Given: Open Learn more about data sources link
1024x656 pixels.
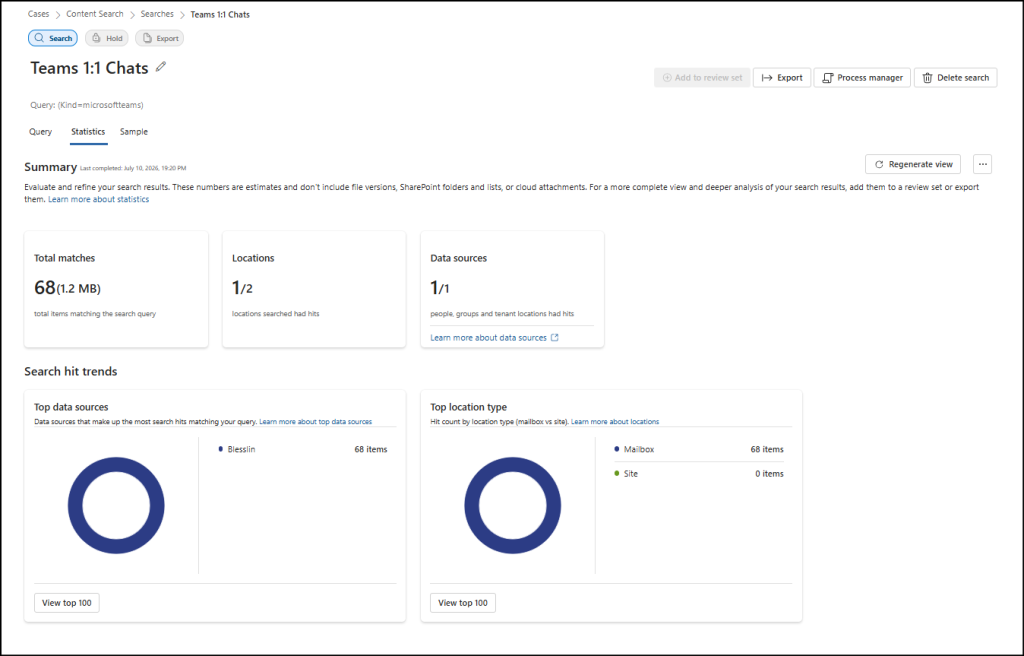Looking at the screenshot, I should [488, 338].
